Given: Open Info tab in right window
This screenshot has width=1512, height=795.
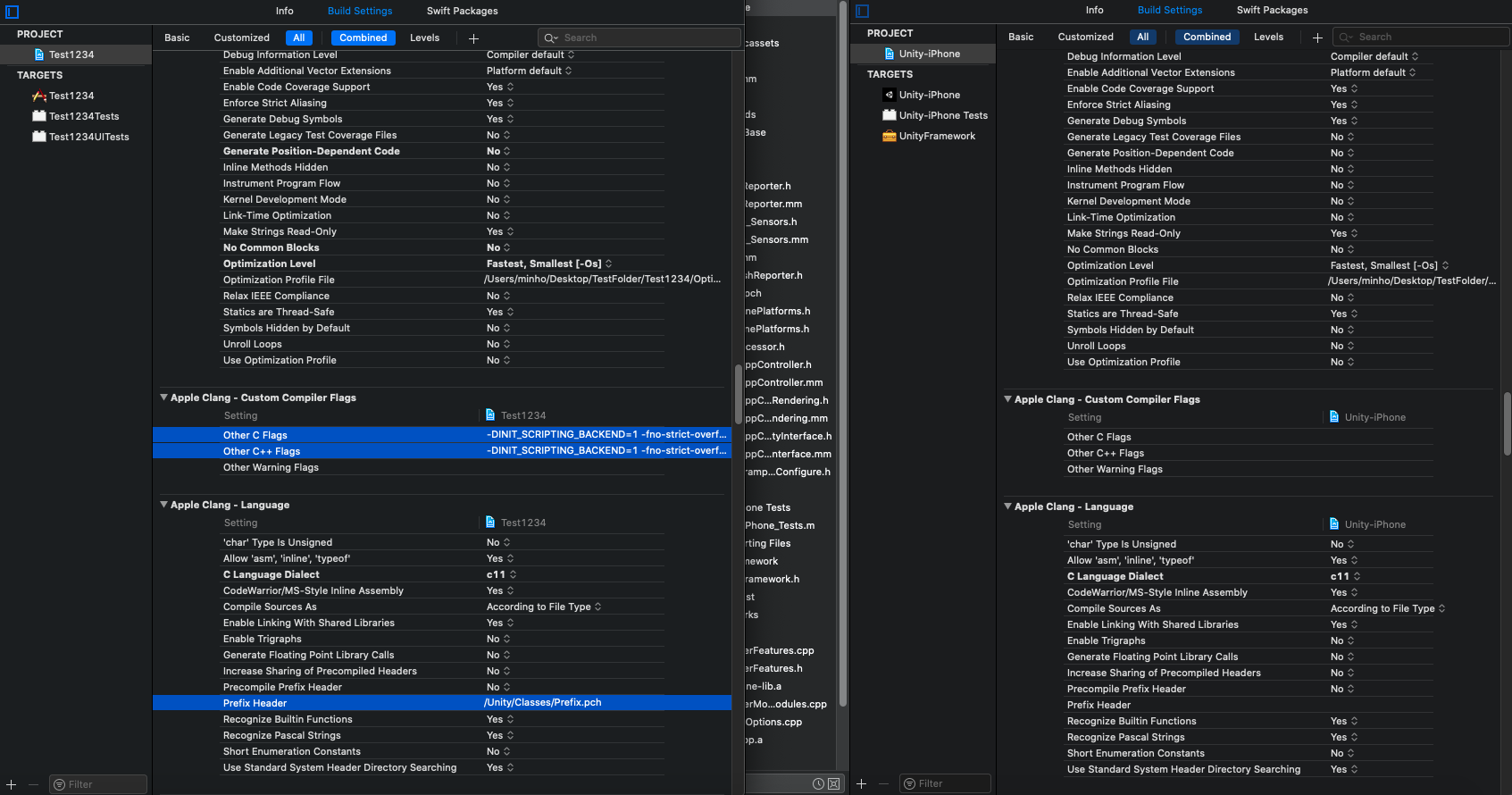Looking at the screenshot, I should 1095,10.
